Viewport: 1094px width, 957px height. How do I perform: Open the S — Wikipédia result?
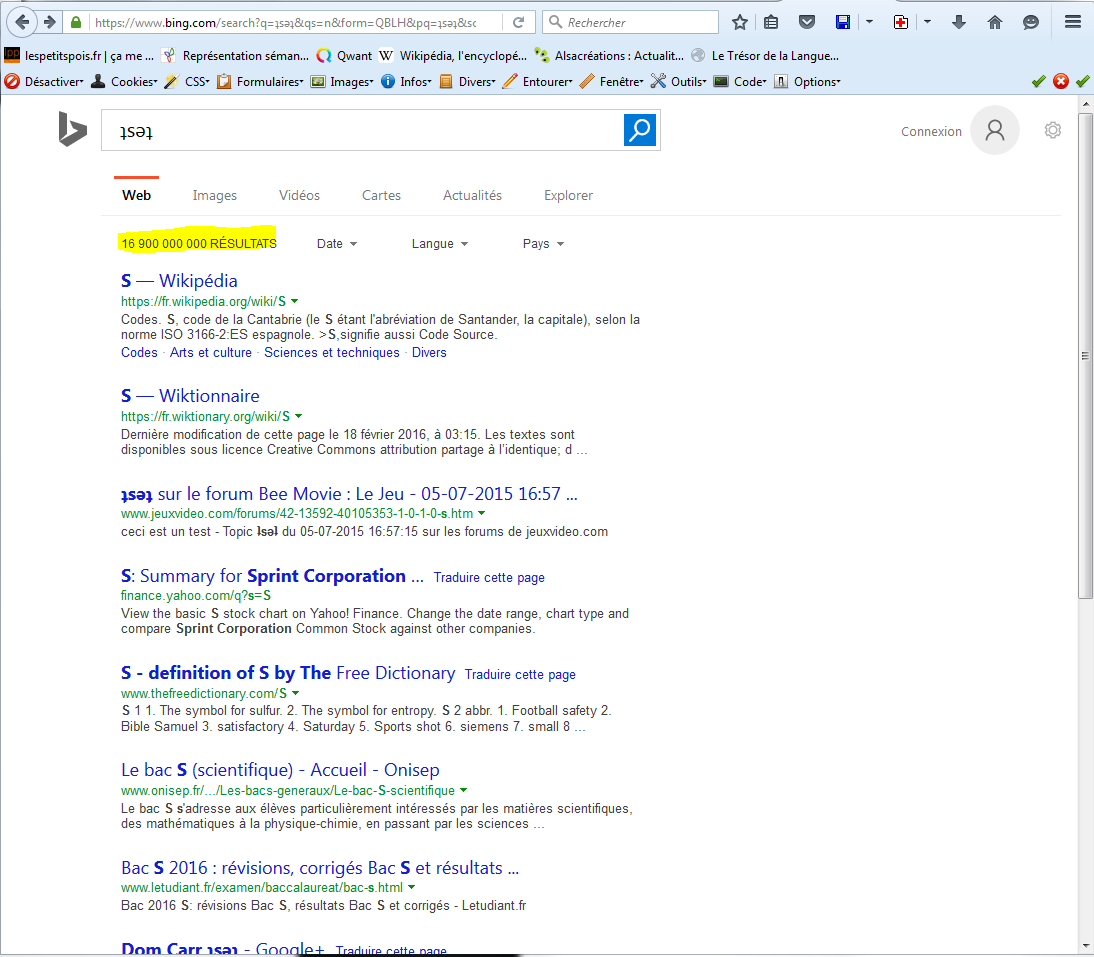coord(179,281)
